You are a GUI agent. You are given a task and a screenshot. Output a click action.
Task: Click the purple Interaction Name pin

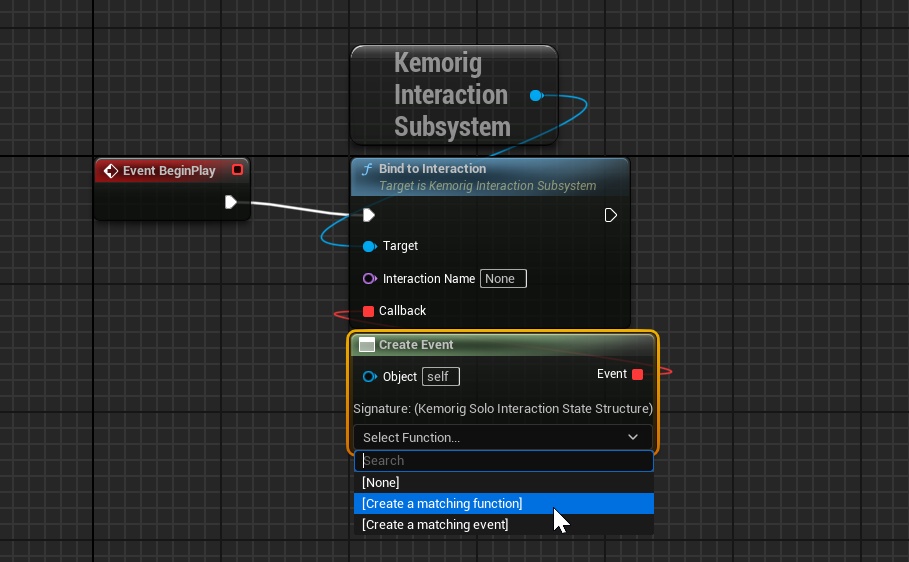(x=369, y=279)
